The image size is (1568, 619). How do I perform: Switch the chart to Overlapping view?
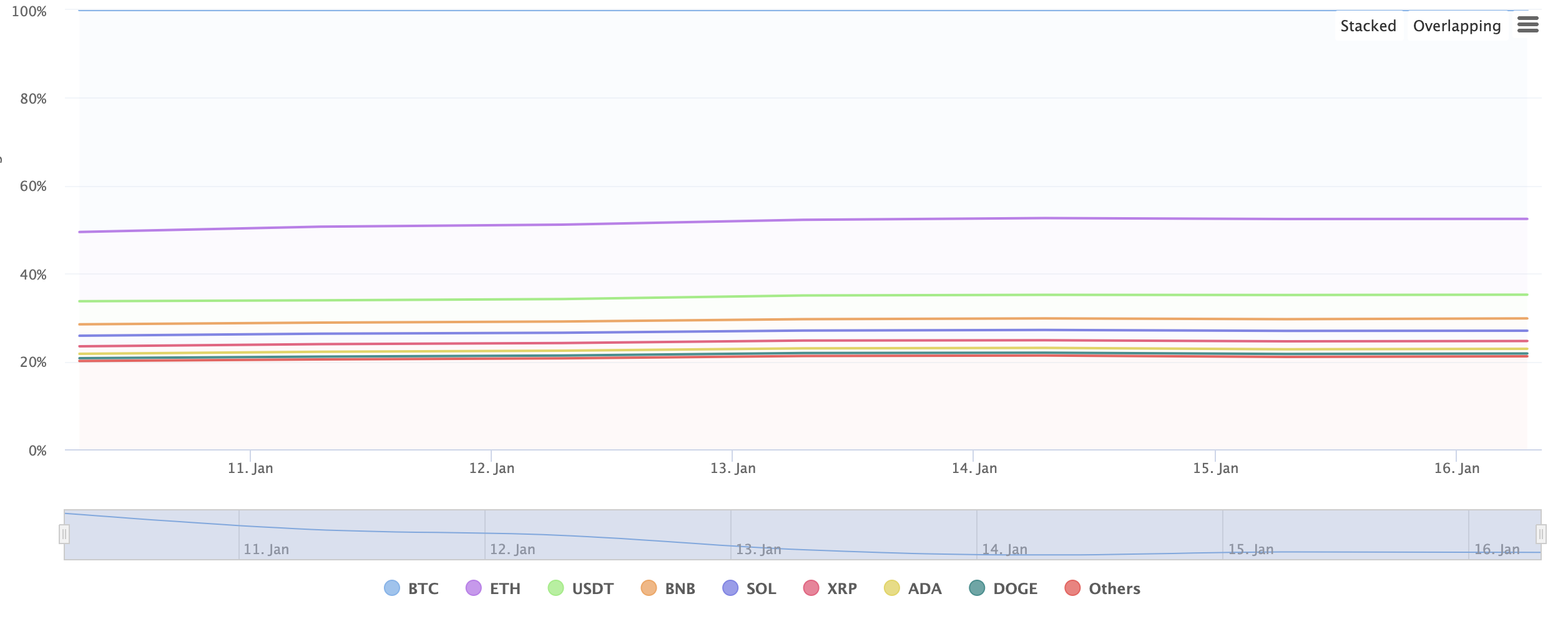click(1457, 26)
